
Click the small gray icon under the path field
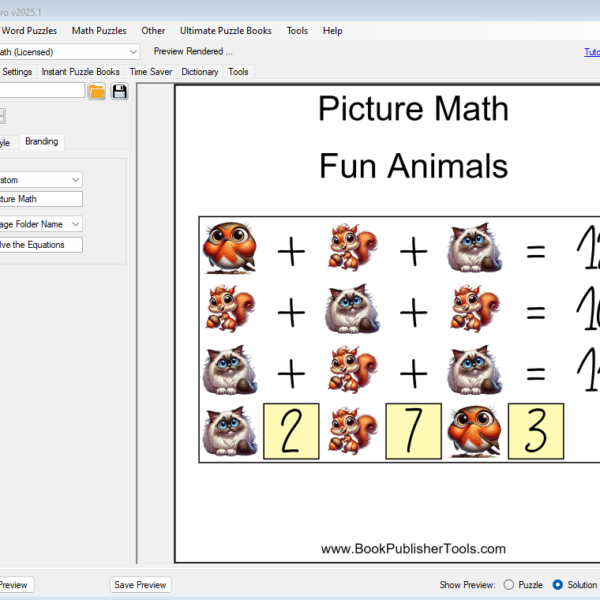pyautogui.click(x=1, y=116)
